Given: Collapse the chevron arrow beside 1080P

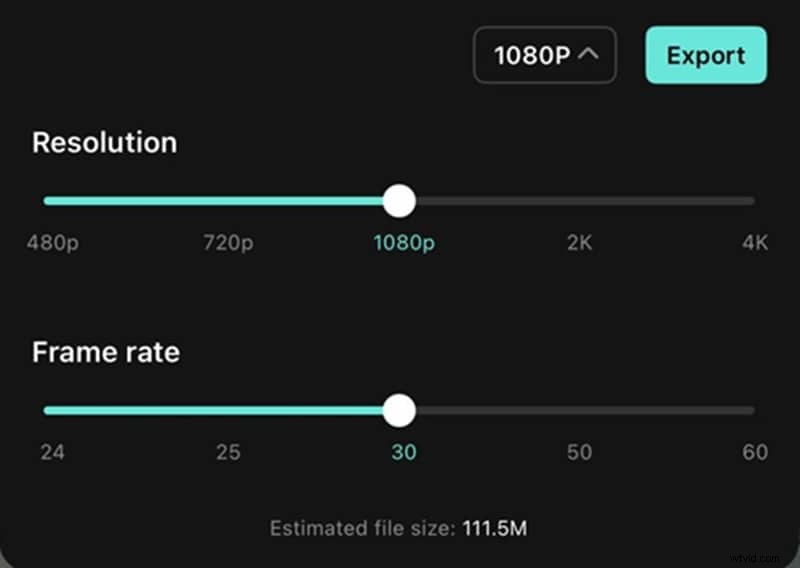Looking at the screenshot, I should [589, 54].
